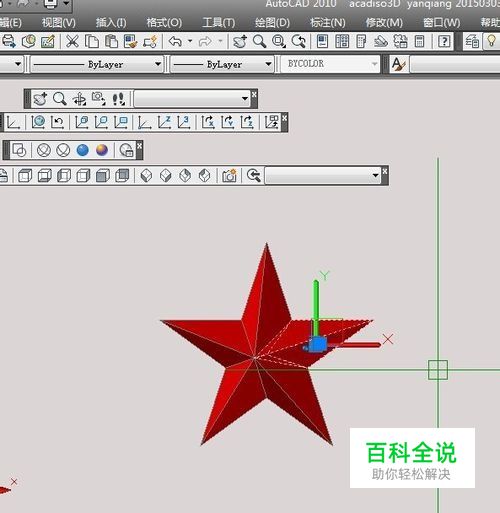The height and width of the screenshot is (513, 500).
Task: Click the Rotate UCS about X icon
Action: (208, 122)
